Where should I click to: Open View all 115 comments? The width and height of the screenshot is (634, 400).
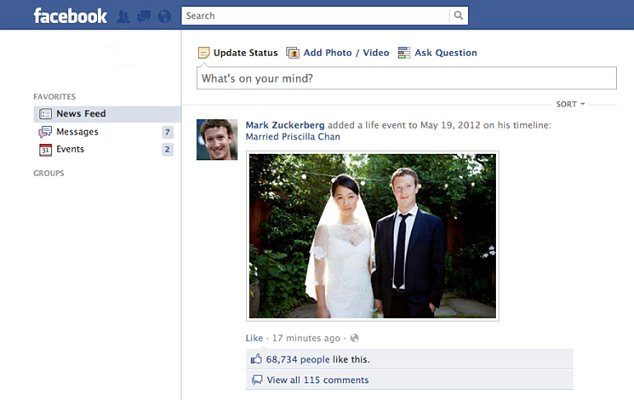(316, 380)
